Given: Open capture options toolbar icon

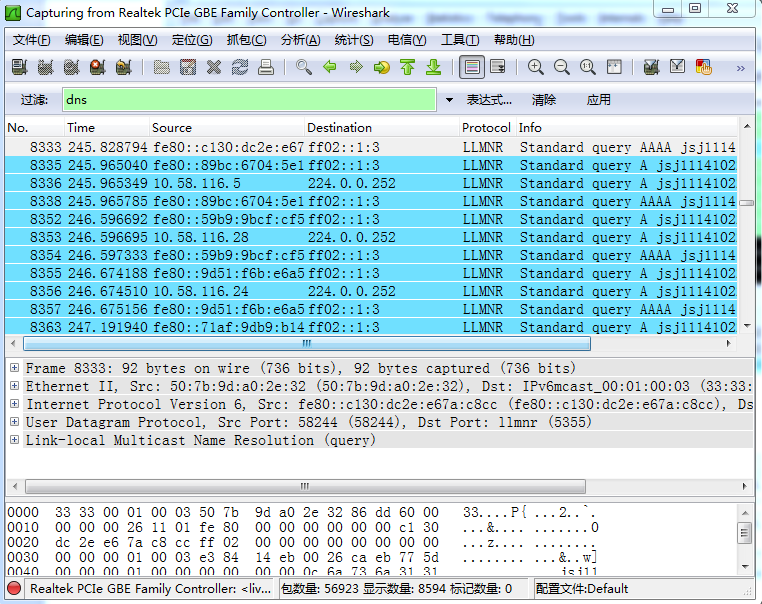Looking at the screenshot, I should 45,67.
